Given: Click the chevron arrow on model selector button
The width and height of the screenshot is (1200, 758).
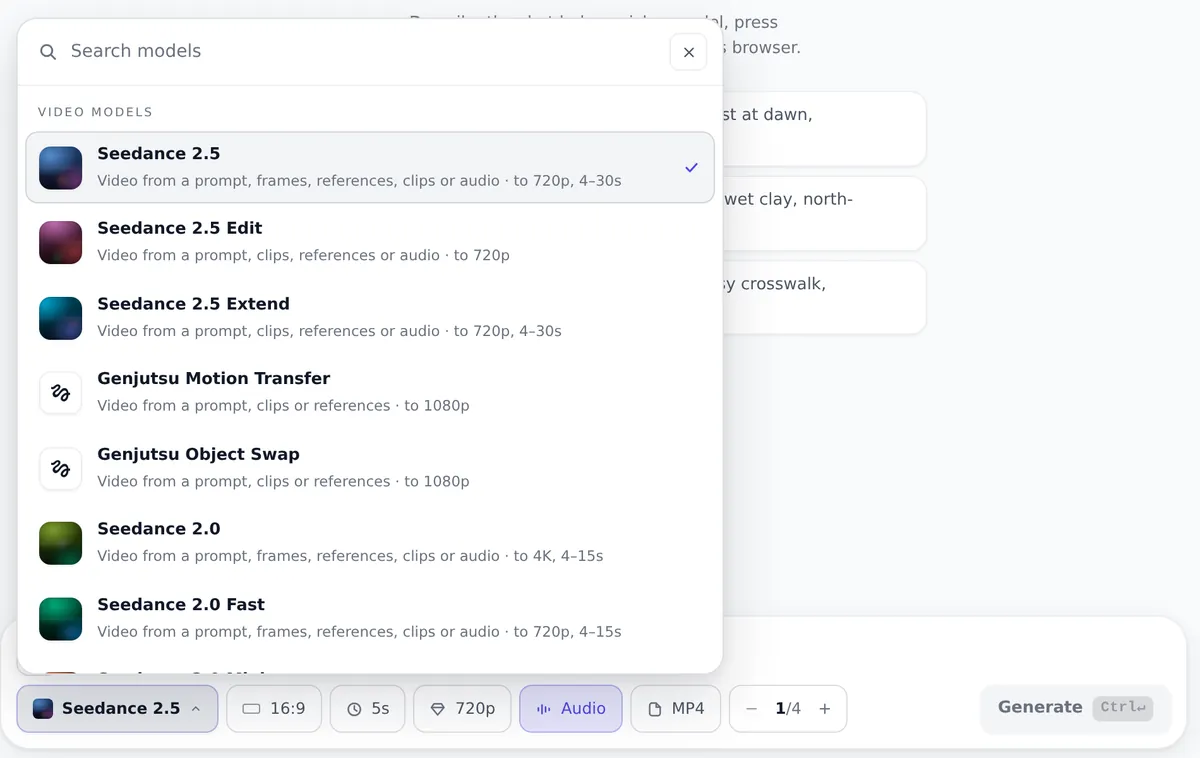Looking at the screenshot, I should pos(196,708).
